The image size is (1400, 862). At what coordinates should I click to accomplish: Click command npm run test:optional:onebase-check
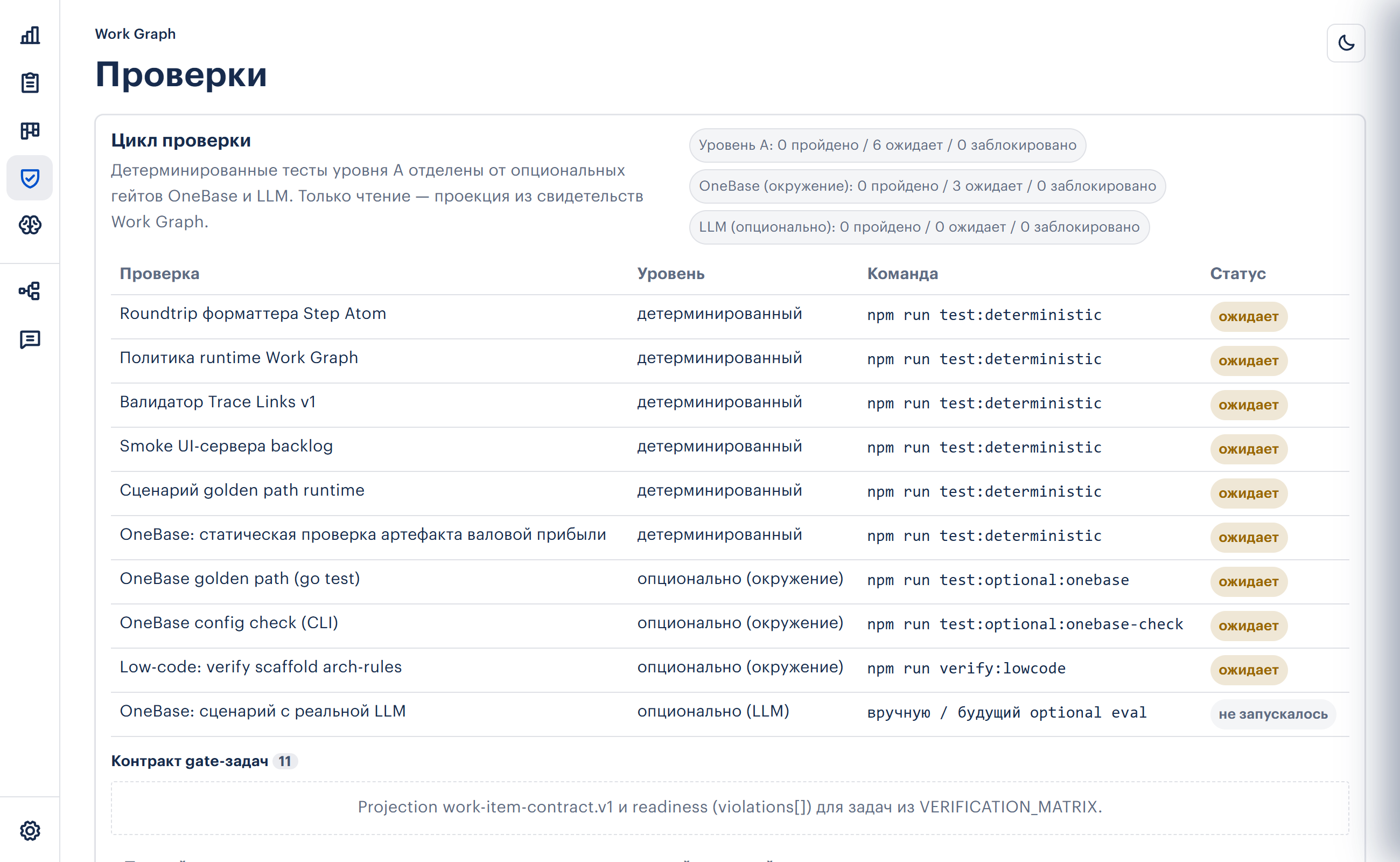(x=1025, y=624)
